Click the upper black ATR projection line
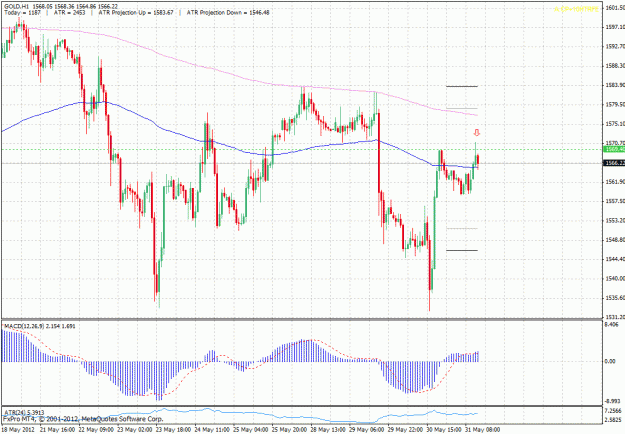Viewport: 625px width, 434px height. click(x=462, y=86)
